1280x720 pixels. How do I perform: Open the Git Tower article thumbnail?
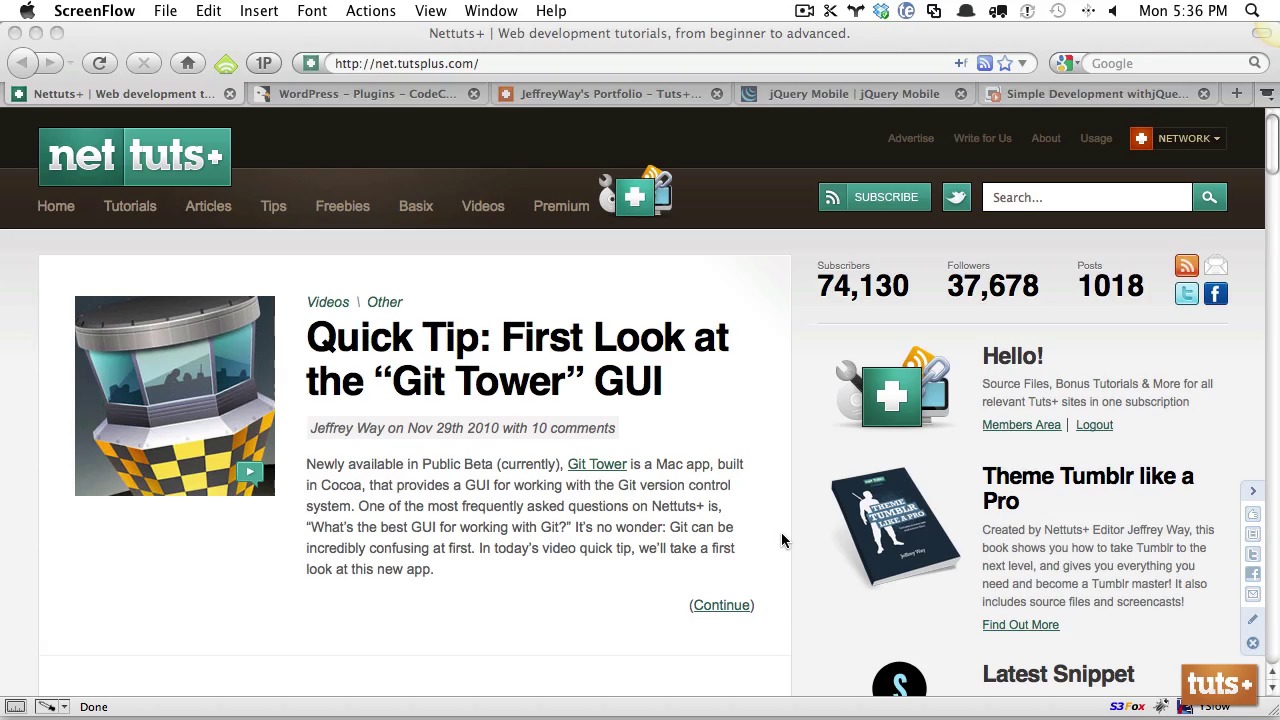pos(175,396)
